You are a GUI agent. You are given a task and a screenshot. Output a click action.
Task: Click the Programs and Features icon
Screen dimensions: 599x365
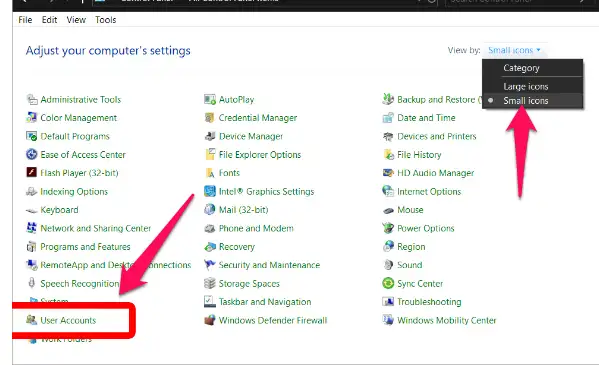pos(32,247)
